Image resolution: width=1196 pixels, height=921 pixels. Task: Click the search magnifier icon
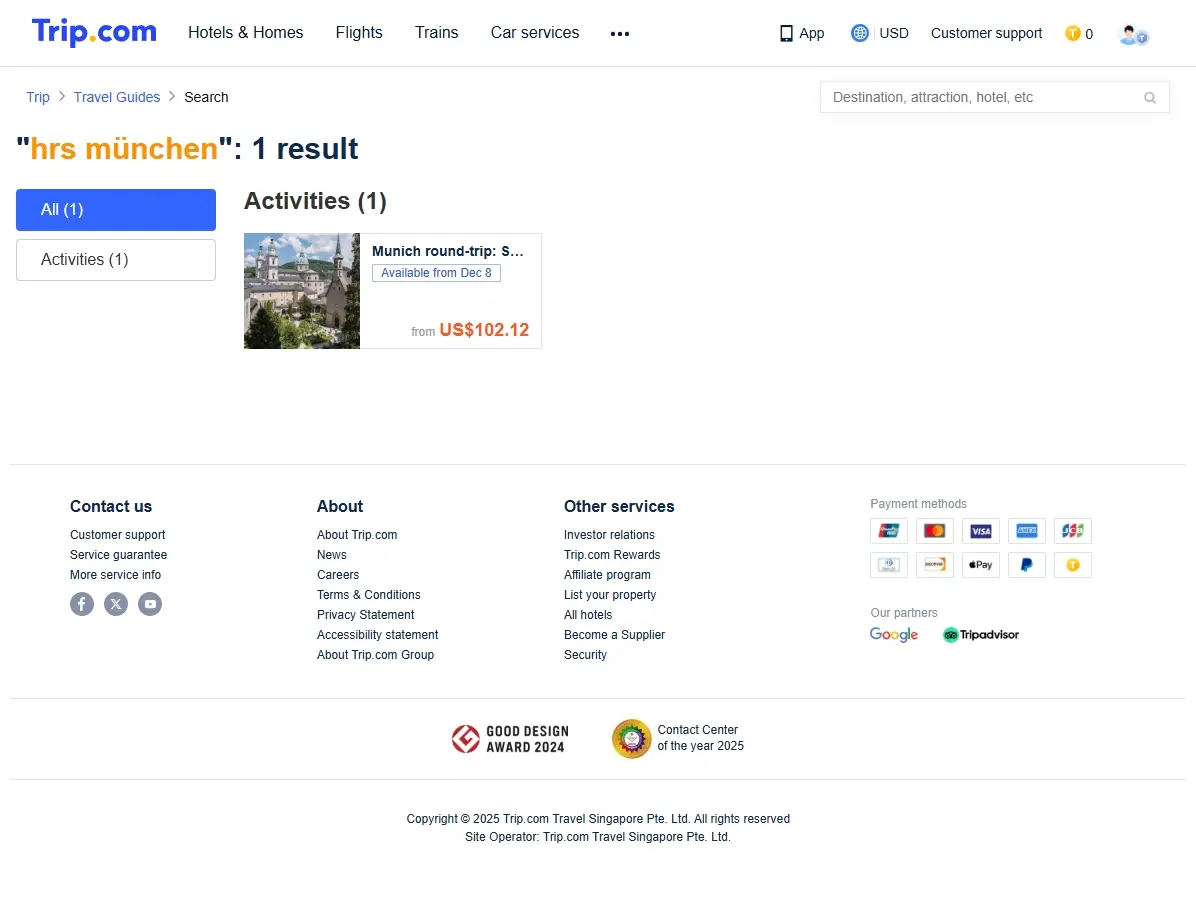1149,98
